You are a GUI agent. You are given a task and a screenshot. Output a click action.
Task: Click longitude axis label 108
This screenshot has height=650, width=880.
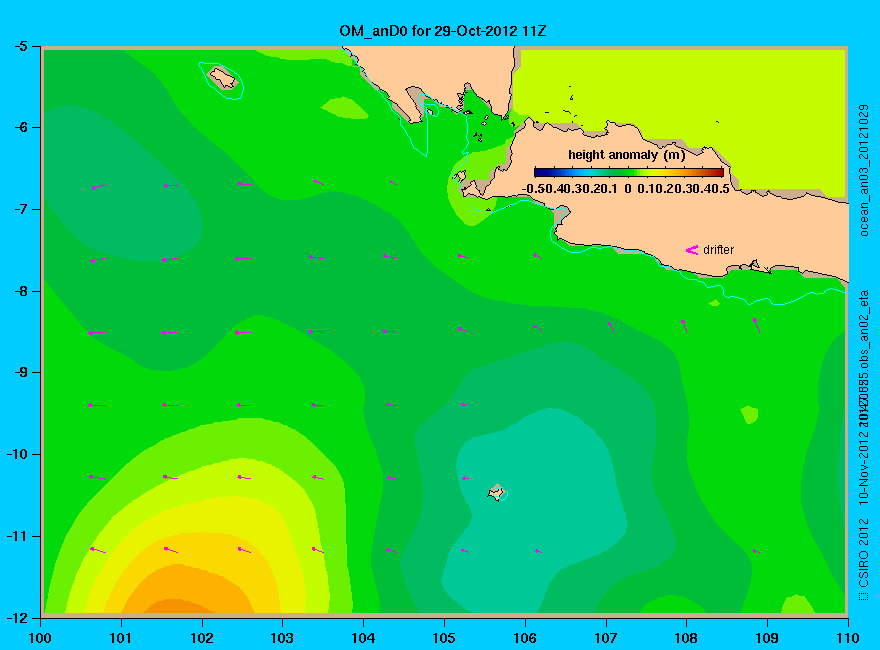click(686, 638)
